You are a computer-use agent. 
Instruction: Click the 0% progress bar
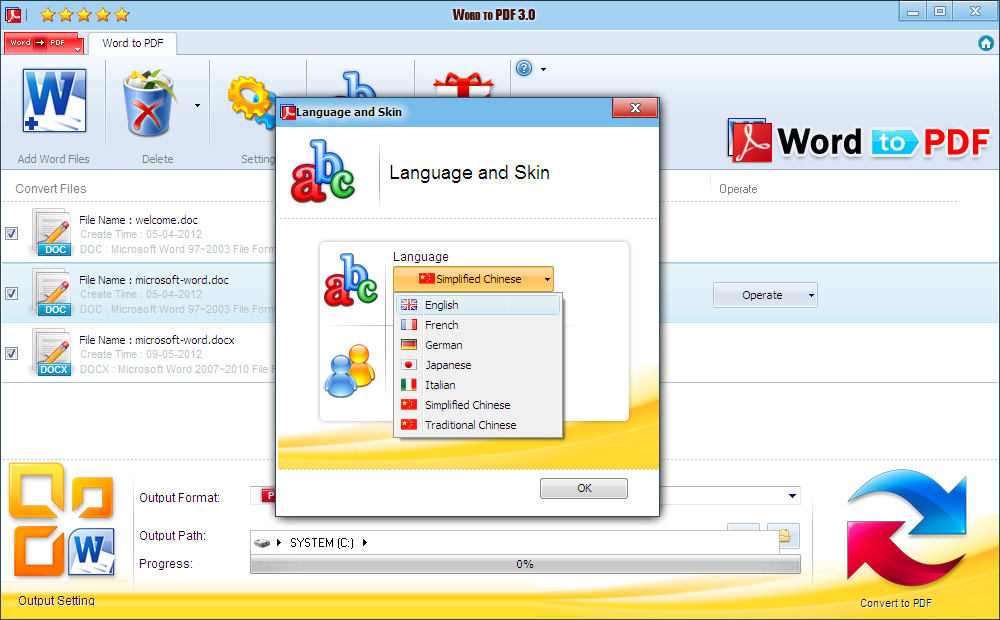tap(525, 565)
